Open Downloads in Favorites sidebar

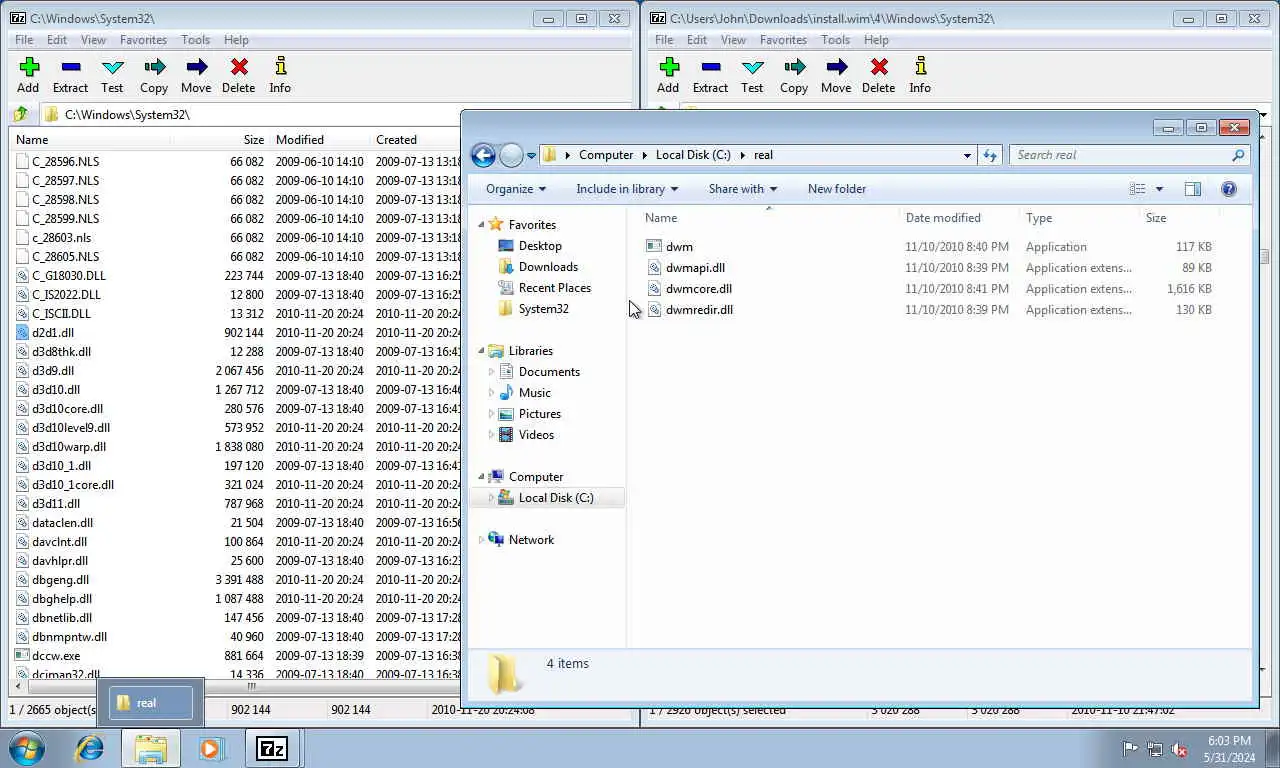548,267
